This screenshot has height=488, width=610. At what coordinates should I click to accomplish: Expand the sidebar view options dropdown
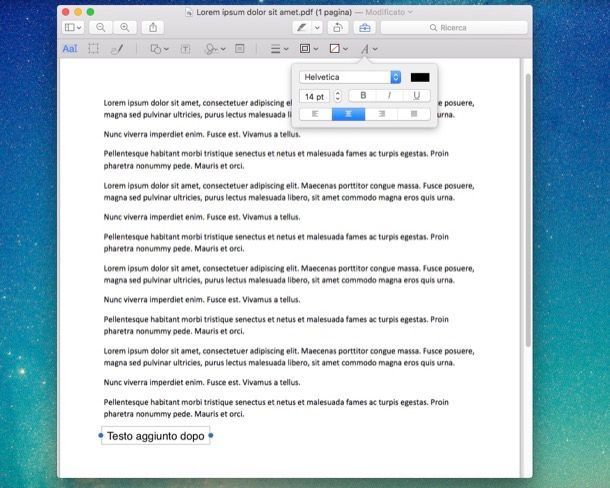(74, 28)
